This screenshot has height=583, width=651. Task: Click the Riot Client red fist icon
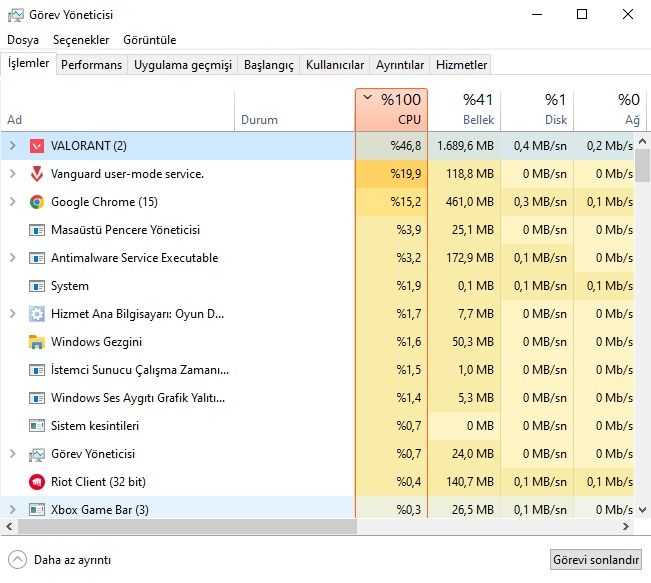[37, 482]
